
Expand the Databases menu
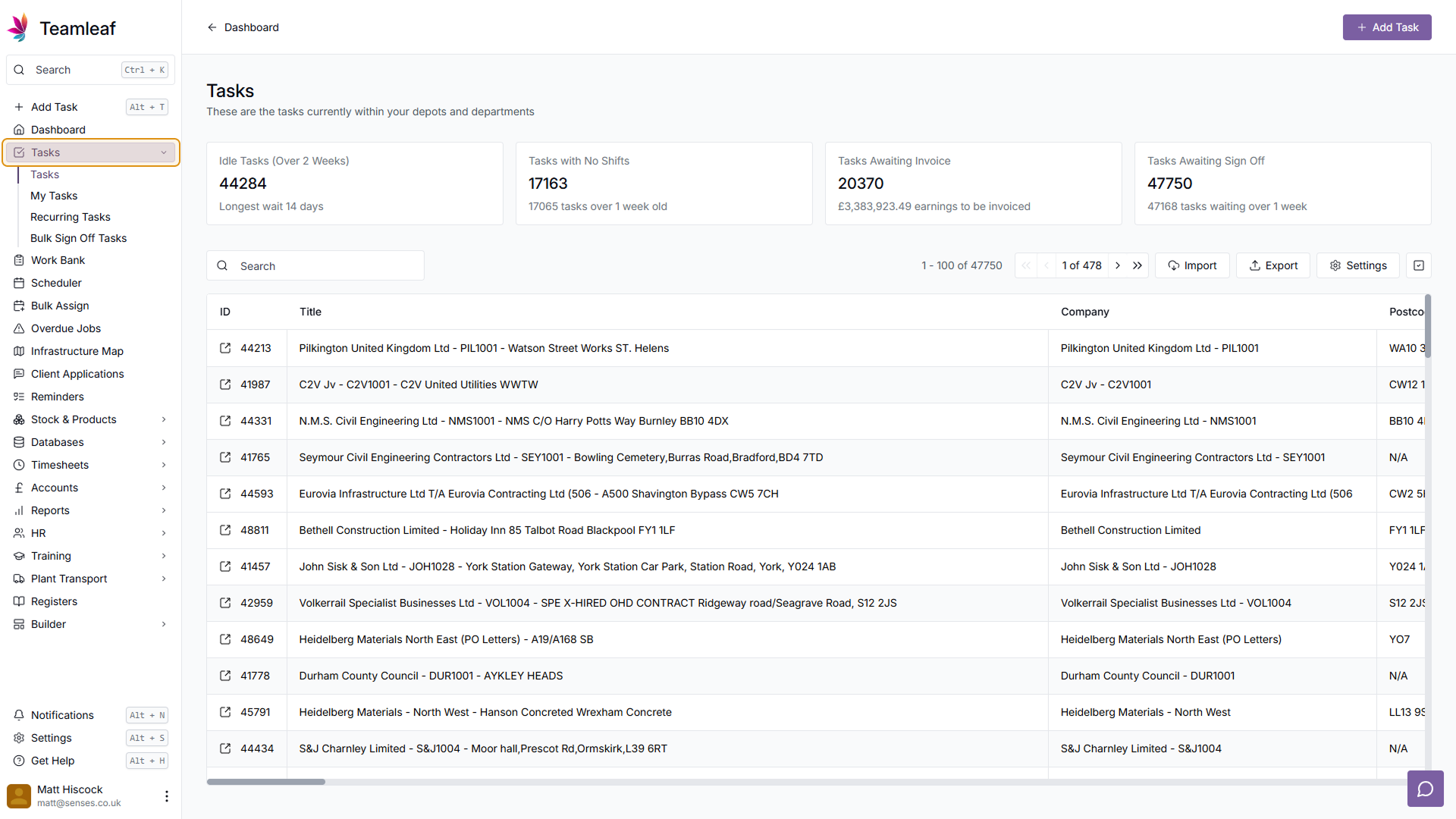(90, 442)
